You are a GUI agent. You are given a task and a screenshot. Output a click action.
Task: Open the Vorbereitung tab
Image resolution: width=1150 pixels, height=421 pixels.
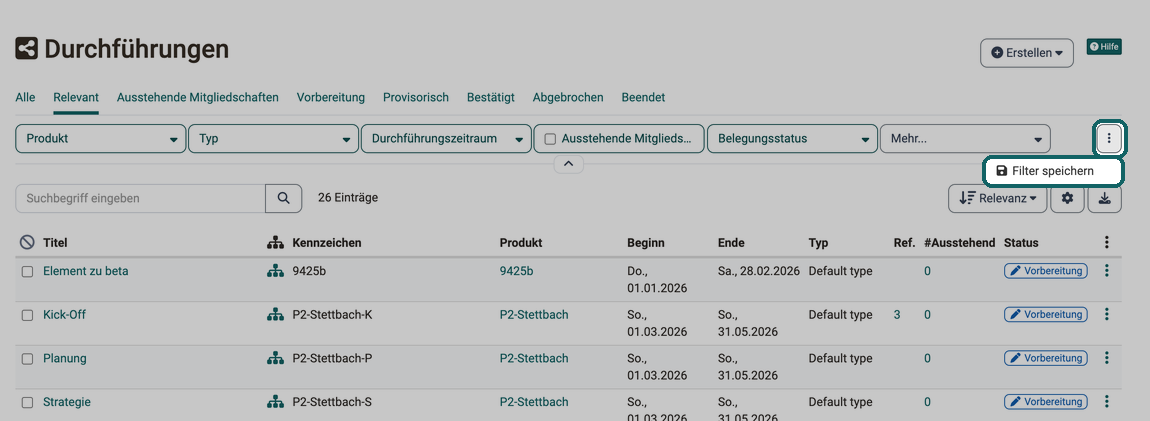tap(331, 97)
